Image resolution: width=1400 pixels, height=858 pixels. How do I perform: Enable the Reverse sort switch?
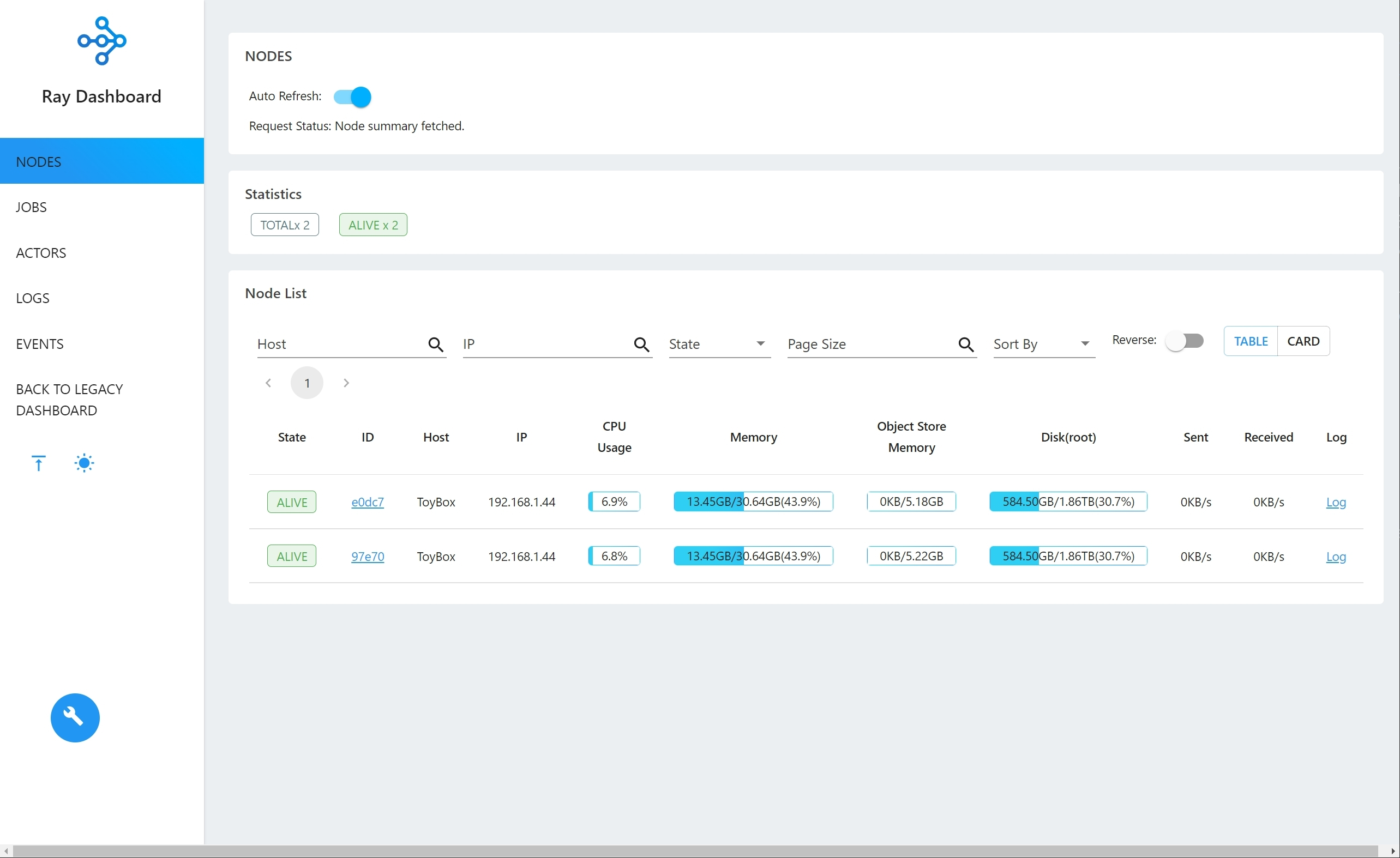point(1184,341)
